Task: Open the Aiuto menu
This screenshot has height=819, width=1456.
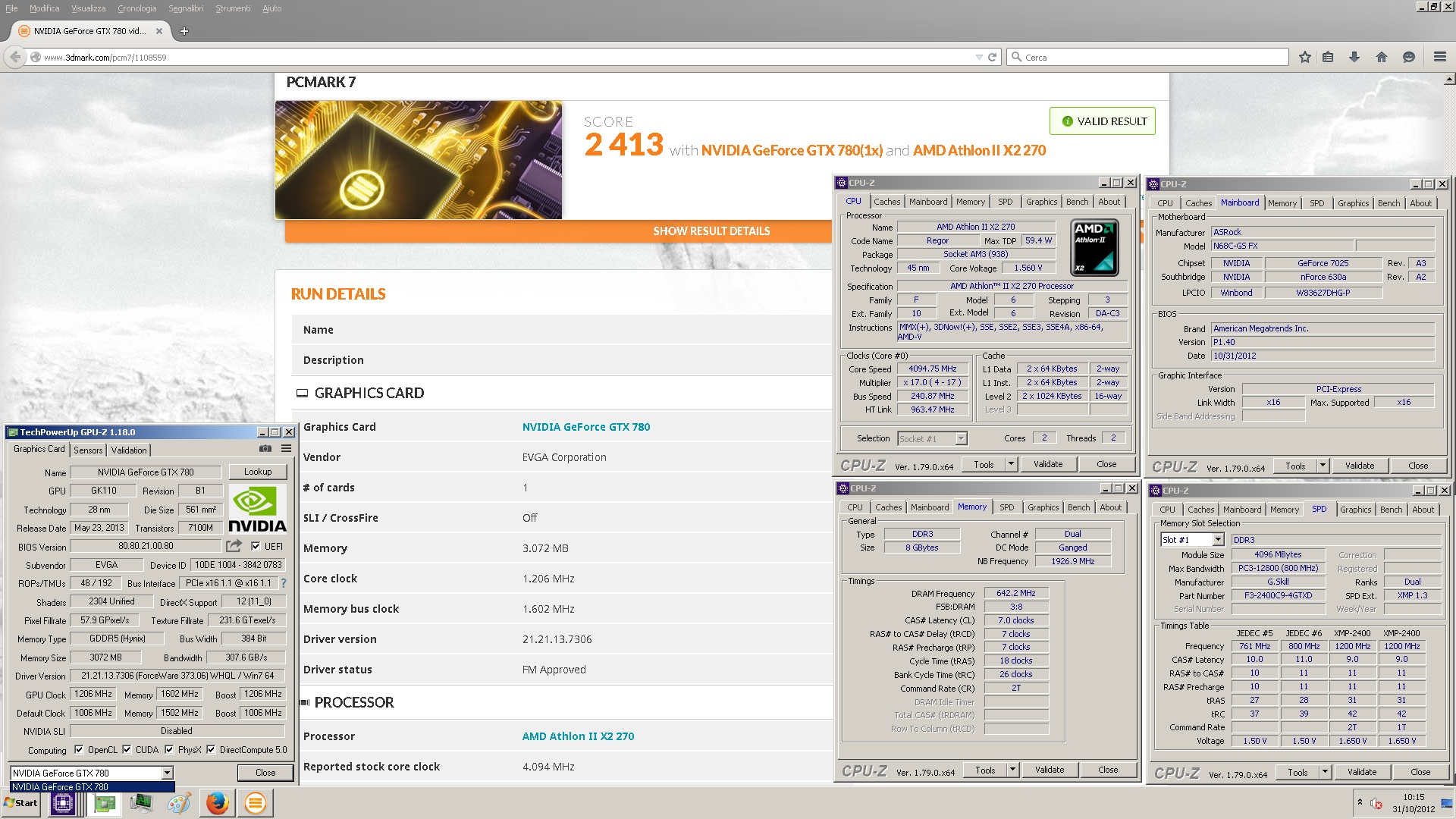Action: pos(271,8)
